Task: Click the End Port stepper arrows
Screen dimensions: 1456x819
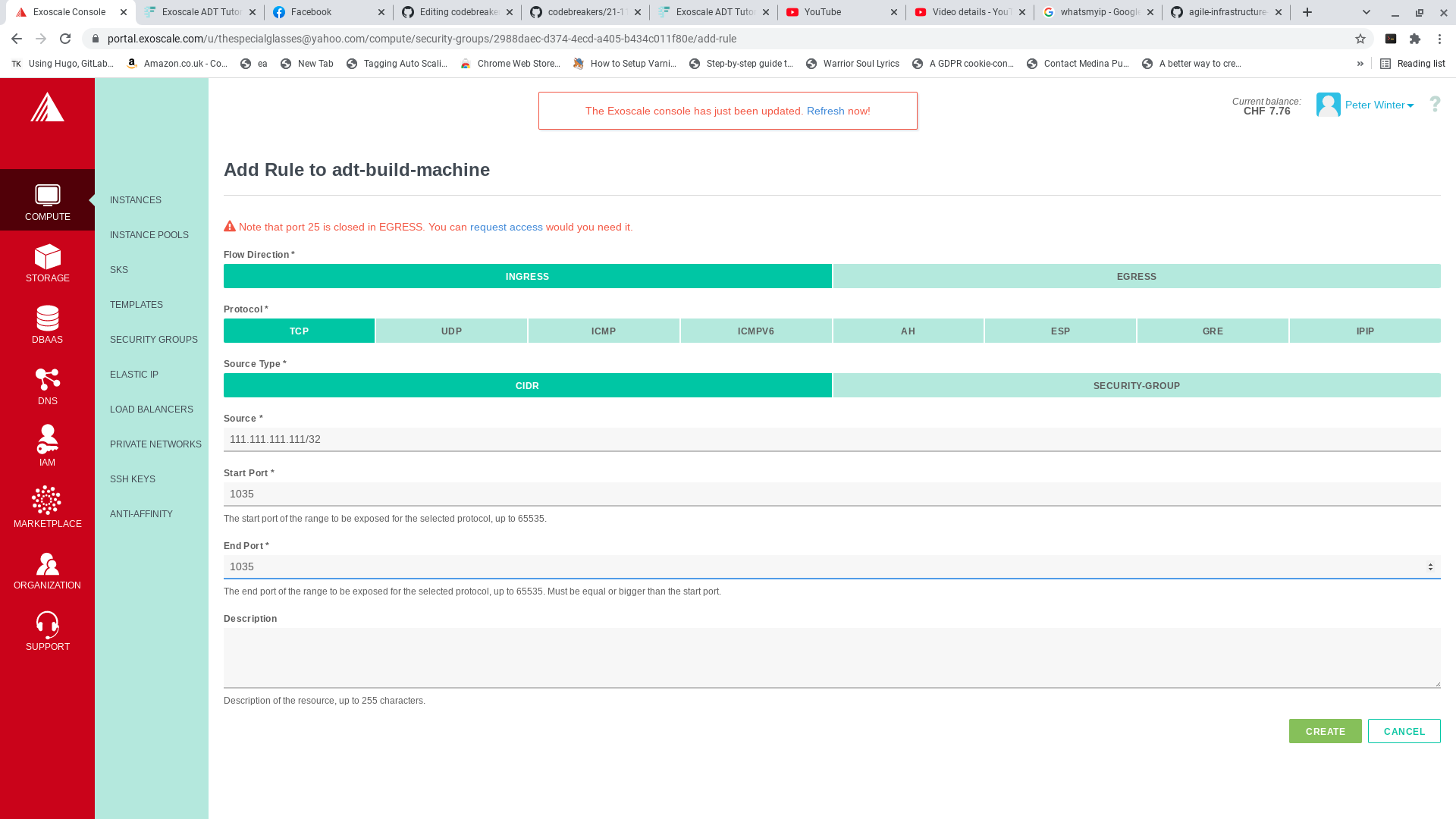Action: (1430, 567)
